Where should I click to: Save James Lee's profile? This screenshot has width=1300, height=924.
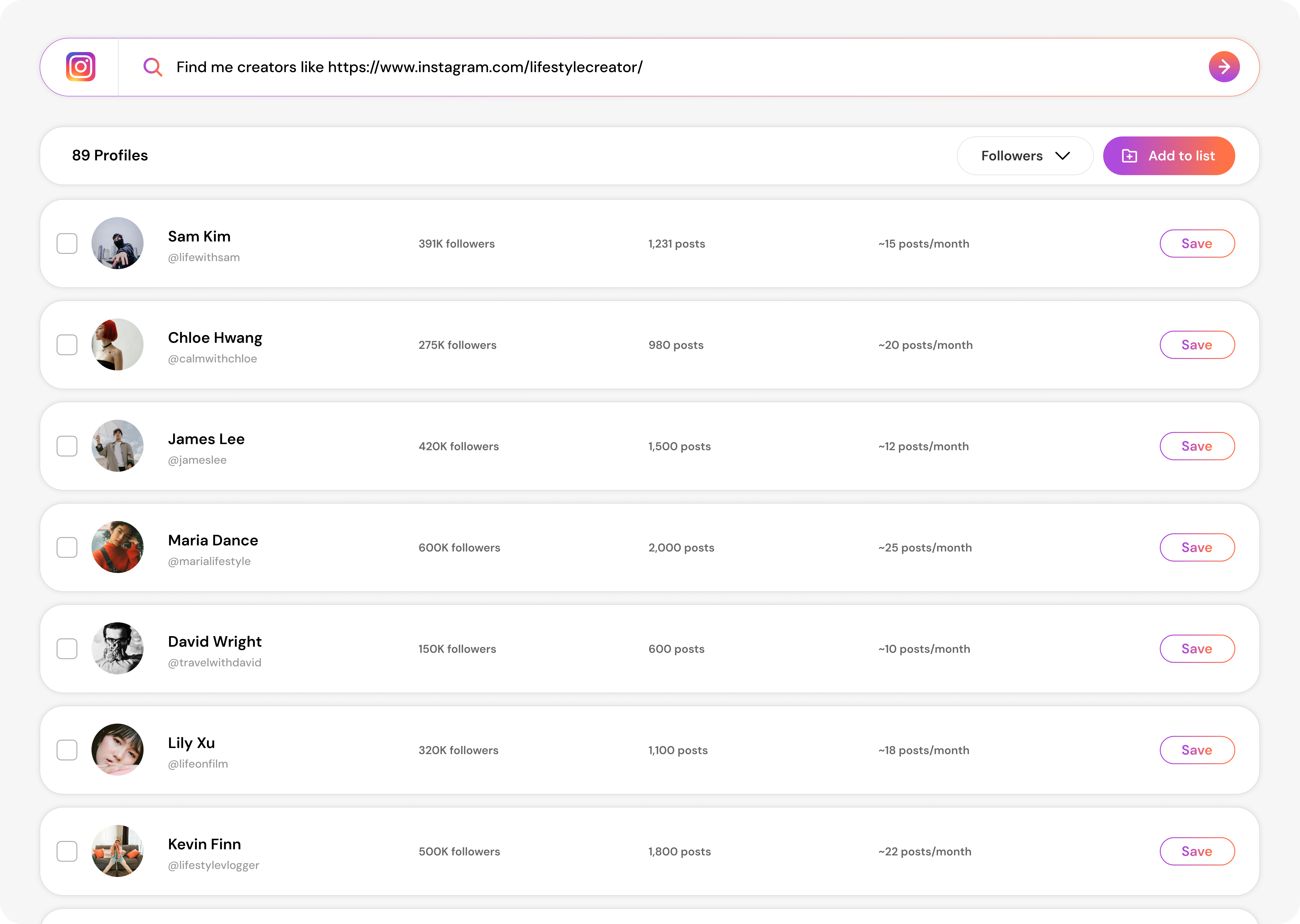click(1197, 446)
